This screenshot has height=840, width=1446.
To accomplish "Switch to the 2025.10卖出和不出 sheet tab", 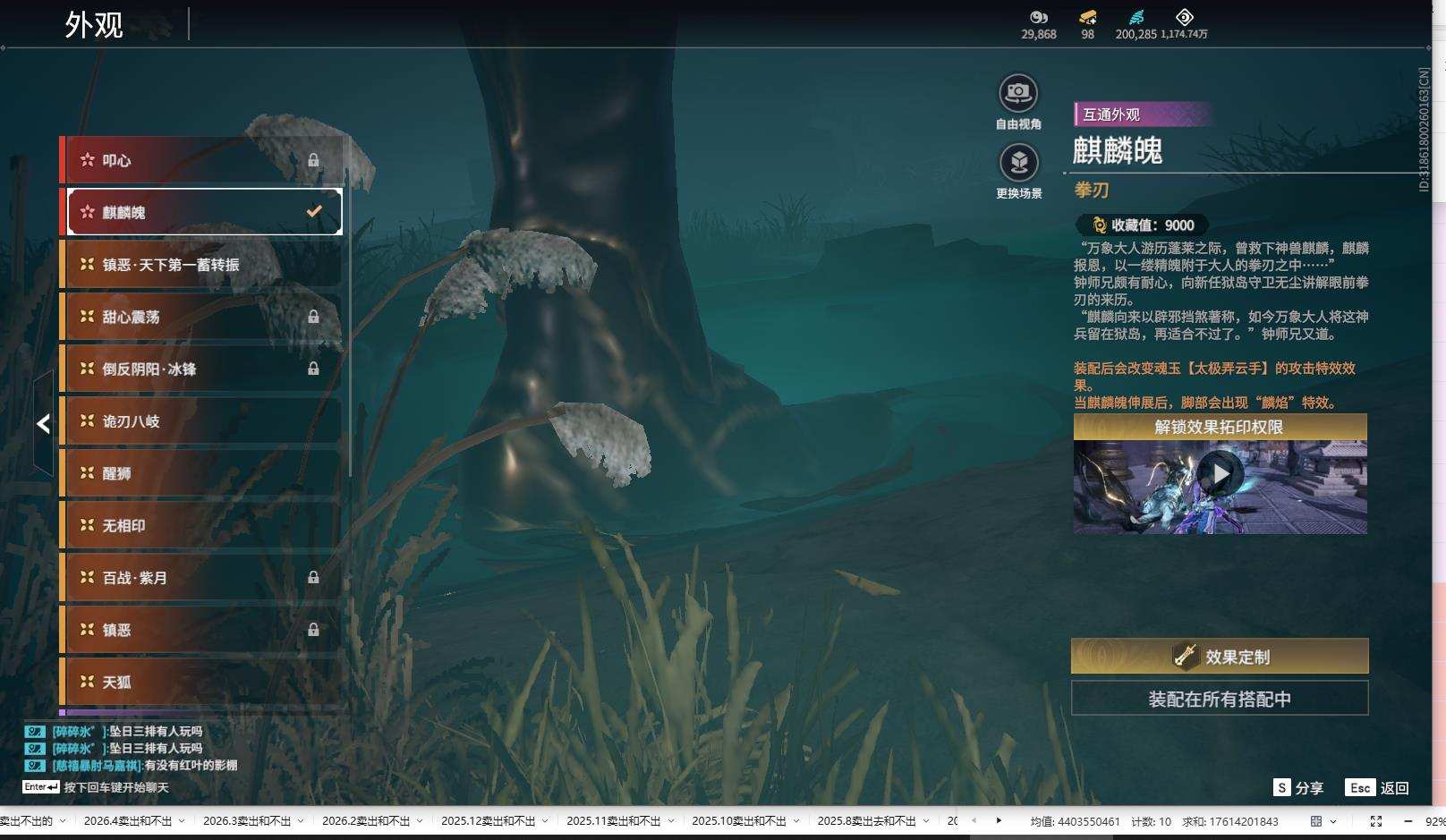I will (x=739, y=821).
